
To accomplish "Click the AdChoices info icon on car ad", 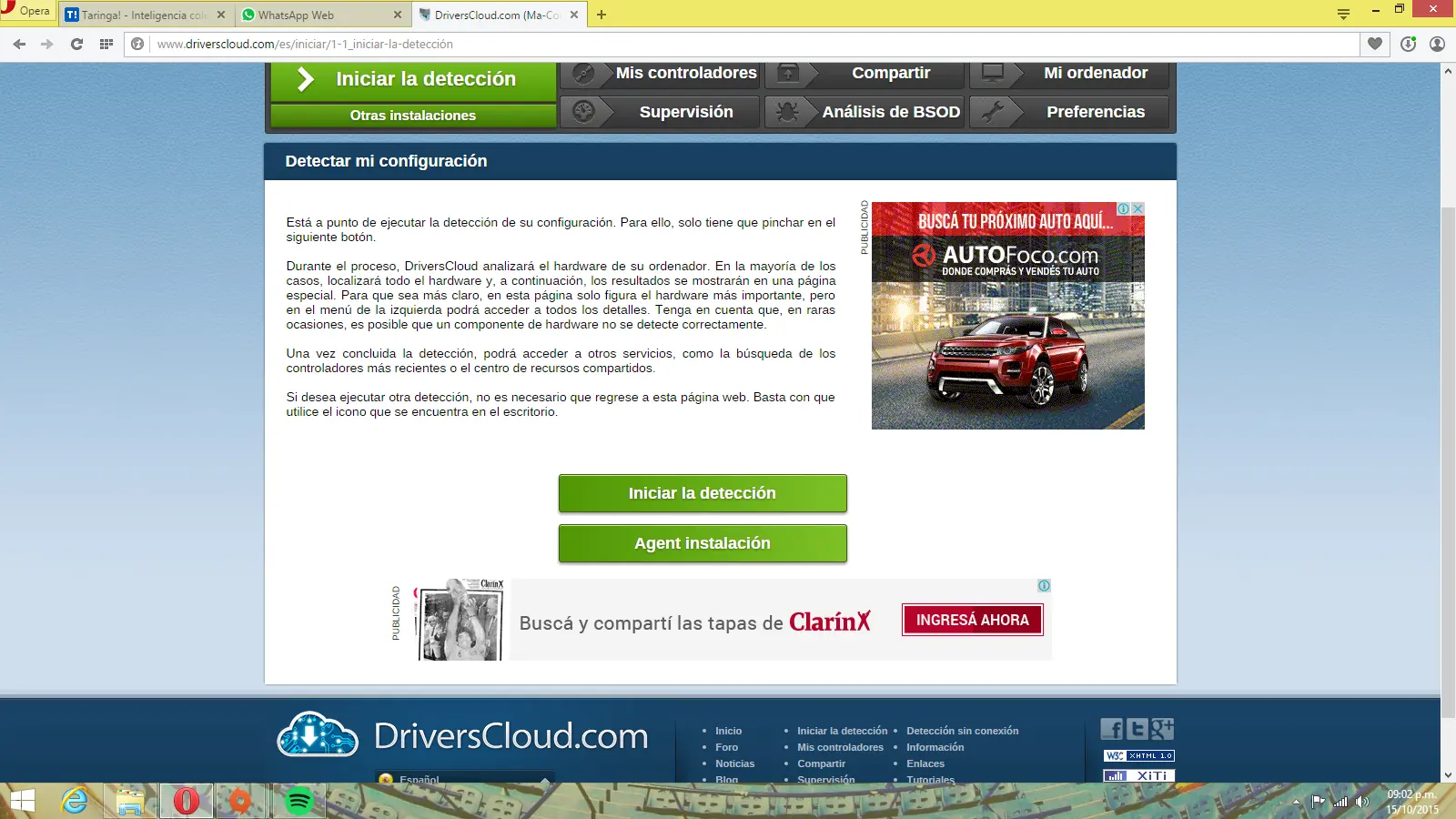I will coord(1124,208).
